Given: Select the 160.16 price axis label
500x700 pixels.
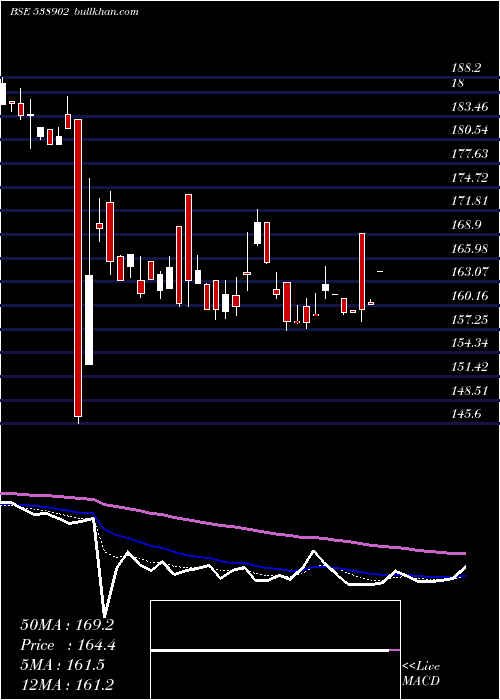Looking at the screenshot, I should (x=470, y=296).
